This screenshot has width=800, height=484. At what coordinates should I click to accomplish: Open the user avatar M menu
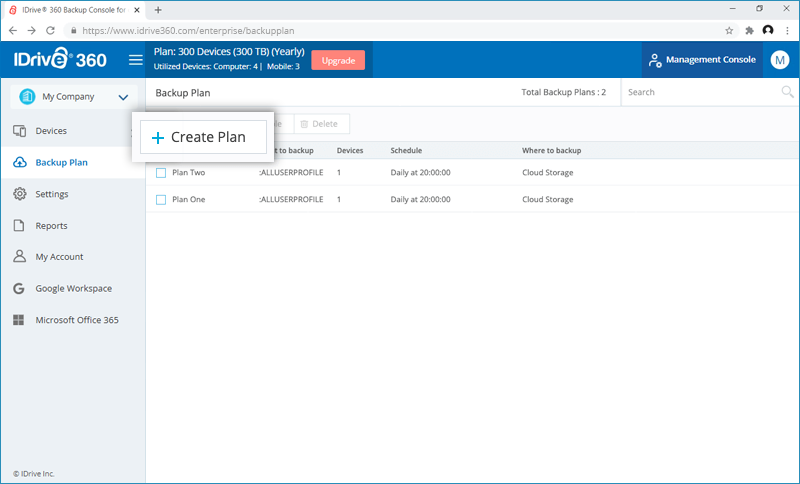coord(780,60)
